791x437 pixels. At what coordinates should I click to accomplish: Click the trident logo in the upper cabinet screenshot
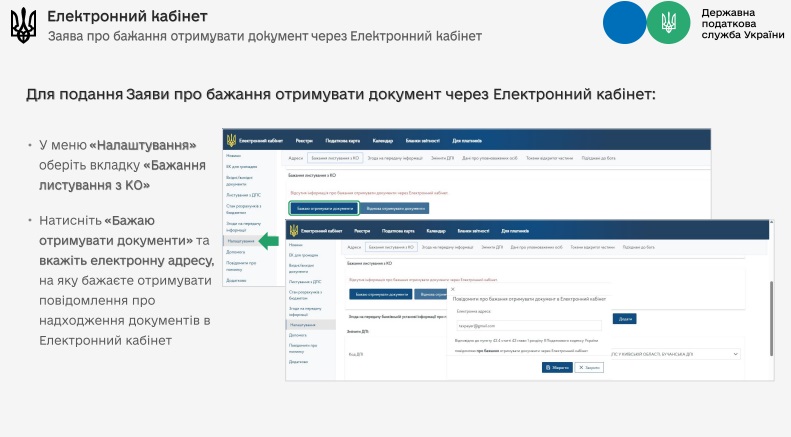tap(231, 141)
